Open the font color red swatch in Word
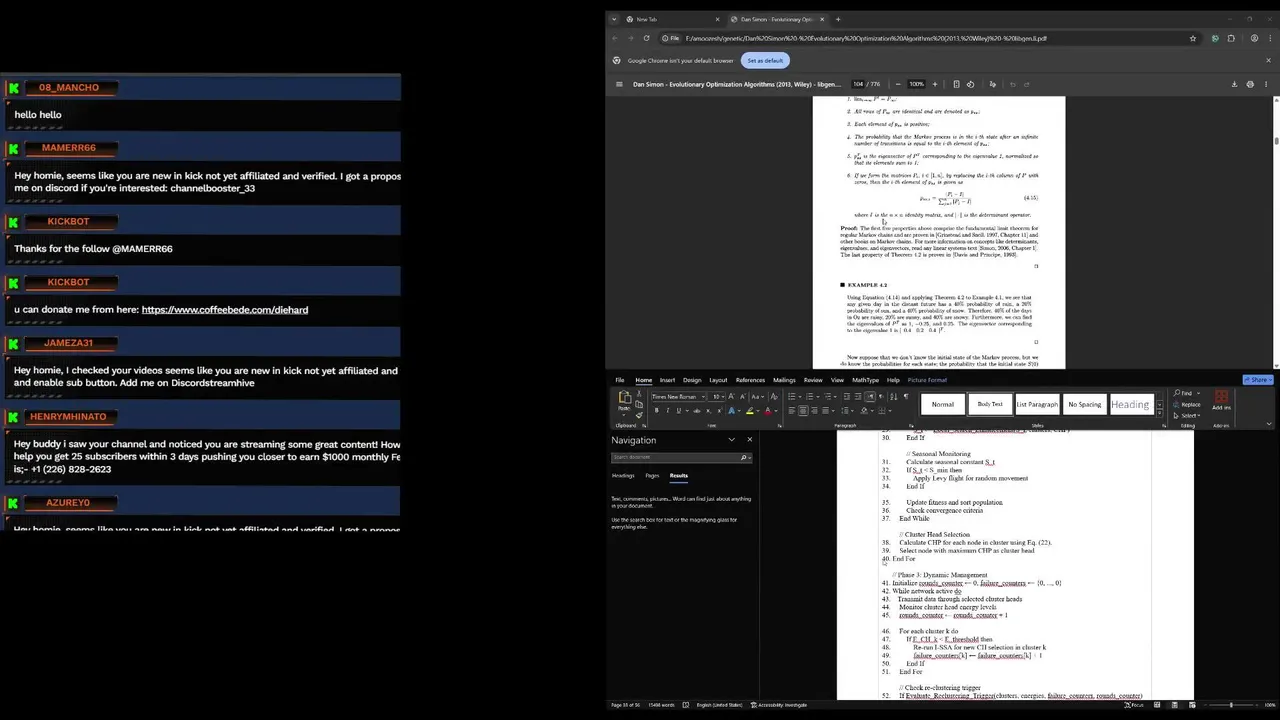 (767, 411)
